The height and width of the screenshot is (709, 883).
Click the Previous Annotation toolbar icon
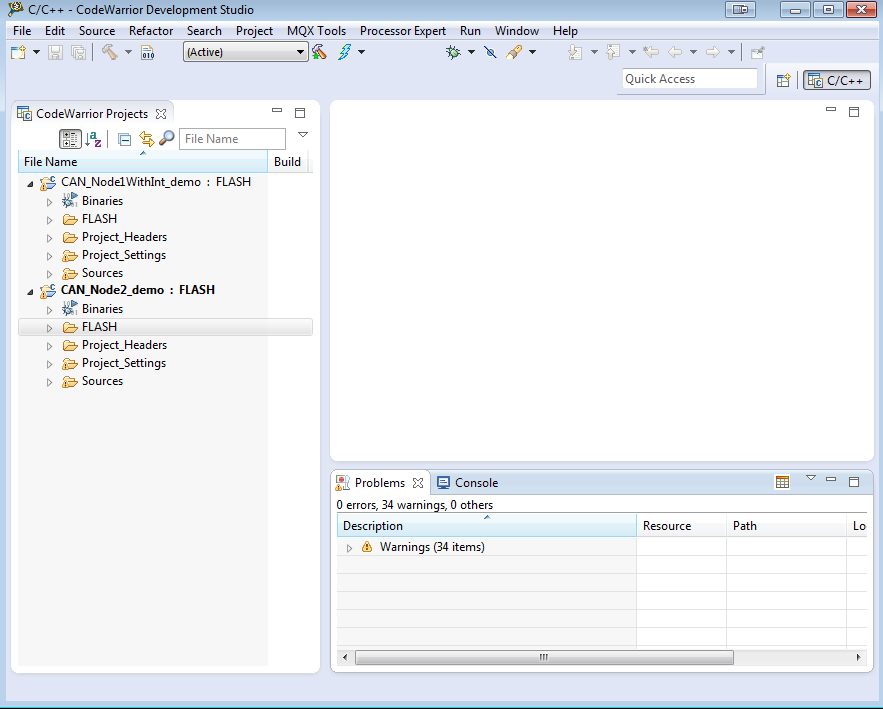pos(613,52)
